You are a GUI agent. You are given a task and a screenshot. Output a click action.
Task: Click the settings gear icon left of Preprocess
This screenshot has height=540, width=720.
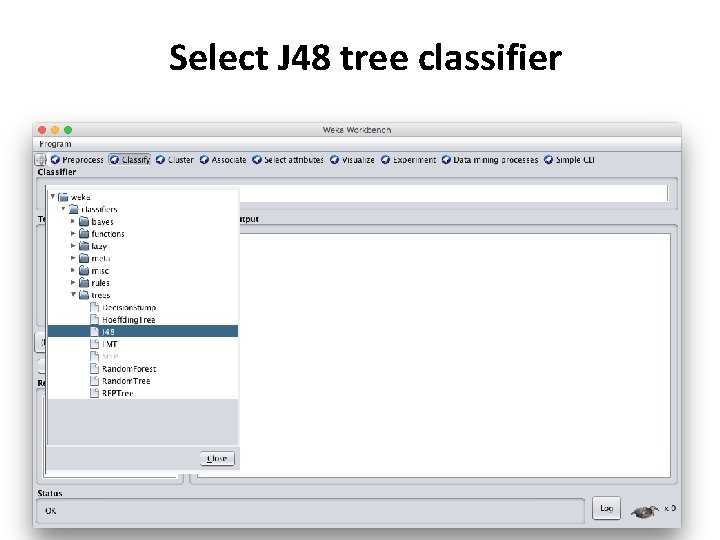41,160
